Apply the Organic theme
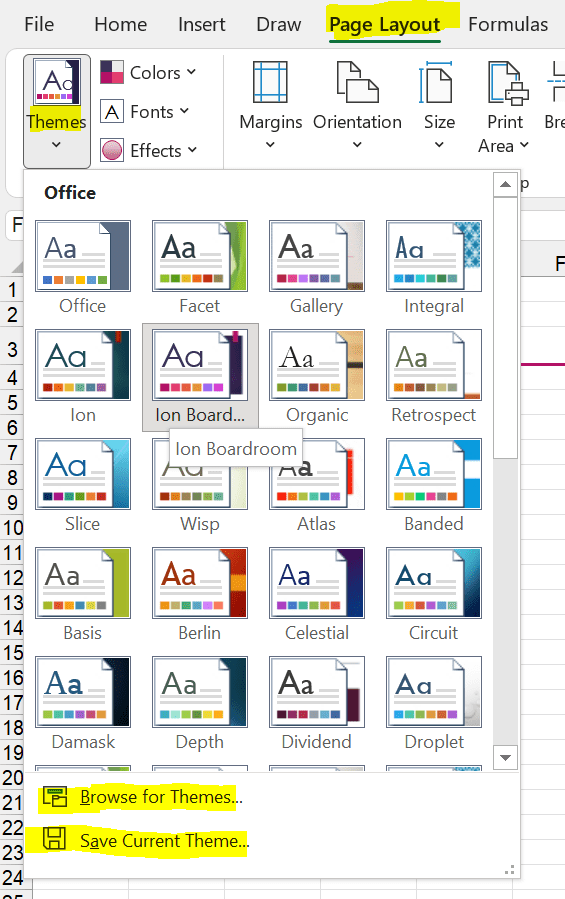 point(317,377)
